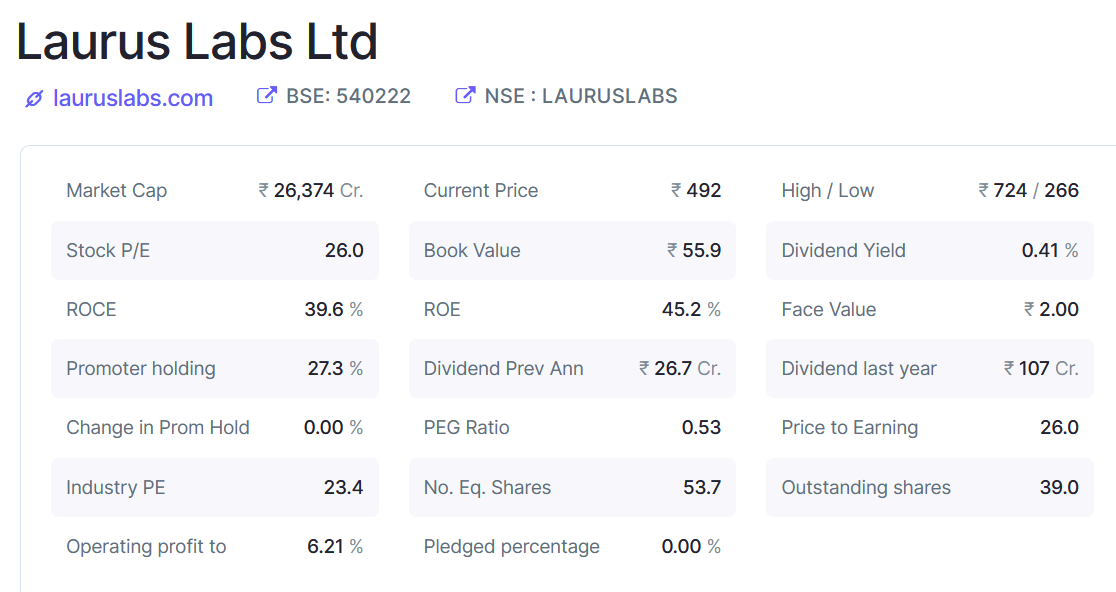Select the Dividend Yield row
Viewport: 1116px width, 592px height.
930,250
